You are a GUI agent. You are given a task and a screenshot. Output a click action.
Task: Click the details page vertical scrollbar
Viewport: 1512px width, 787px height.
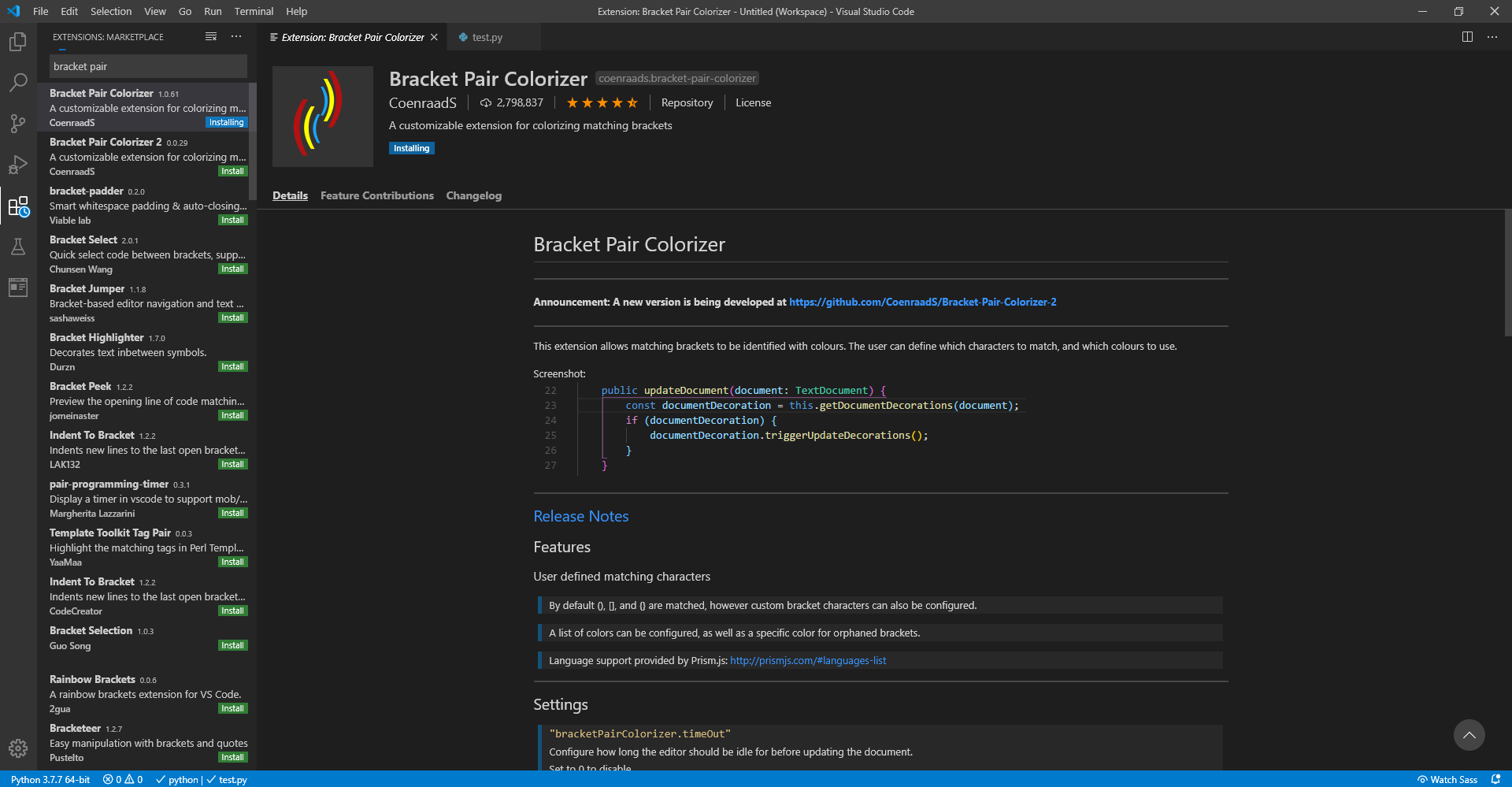[x=1507, y=273]
